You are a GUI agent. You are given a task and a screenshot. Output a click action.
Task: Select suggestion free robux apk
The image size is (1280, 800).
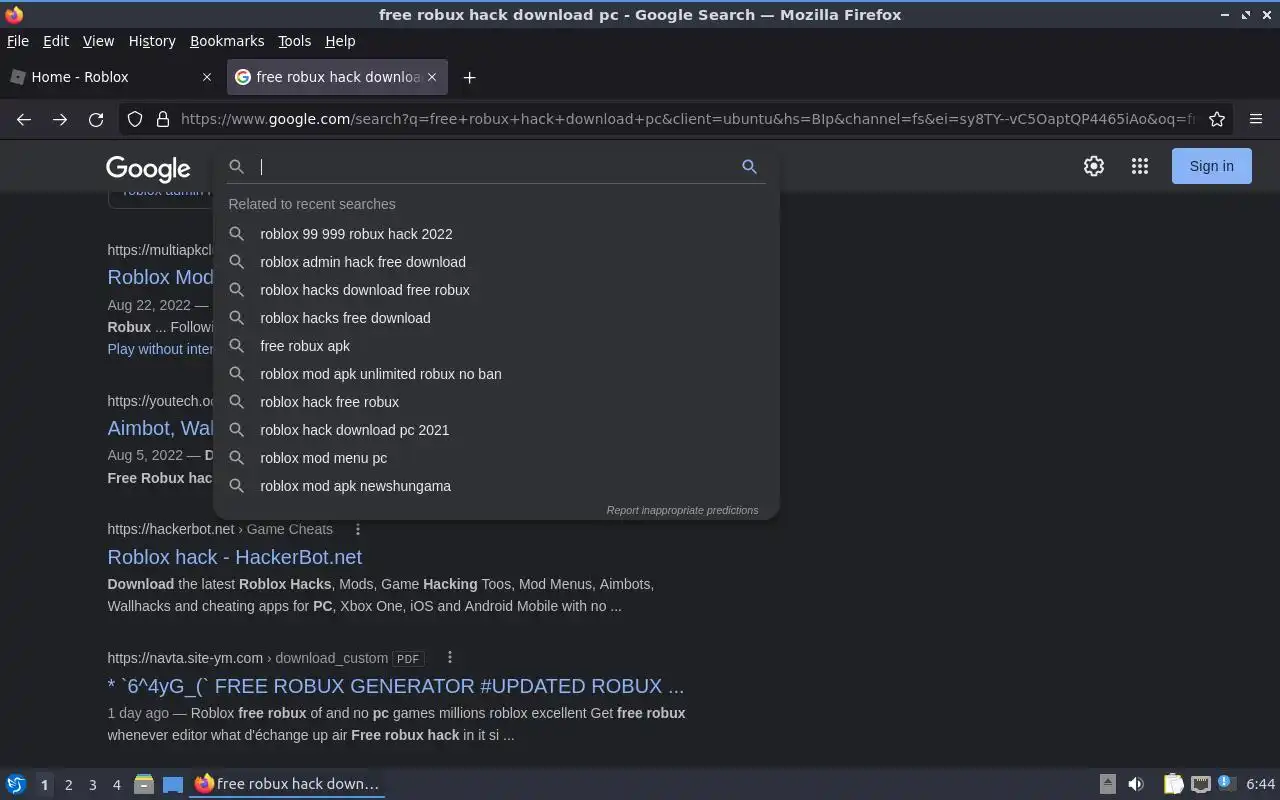[x=496, y=346]
